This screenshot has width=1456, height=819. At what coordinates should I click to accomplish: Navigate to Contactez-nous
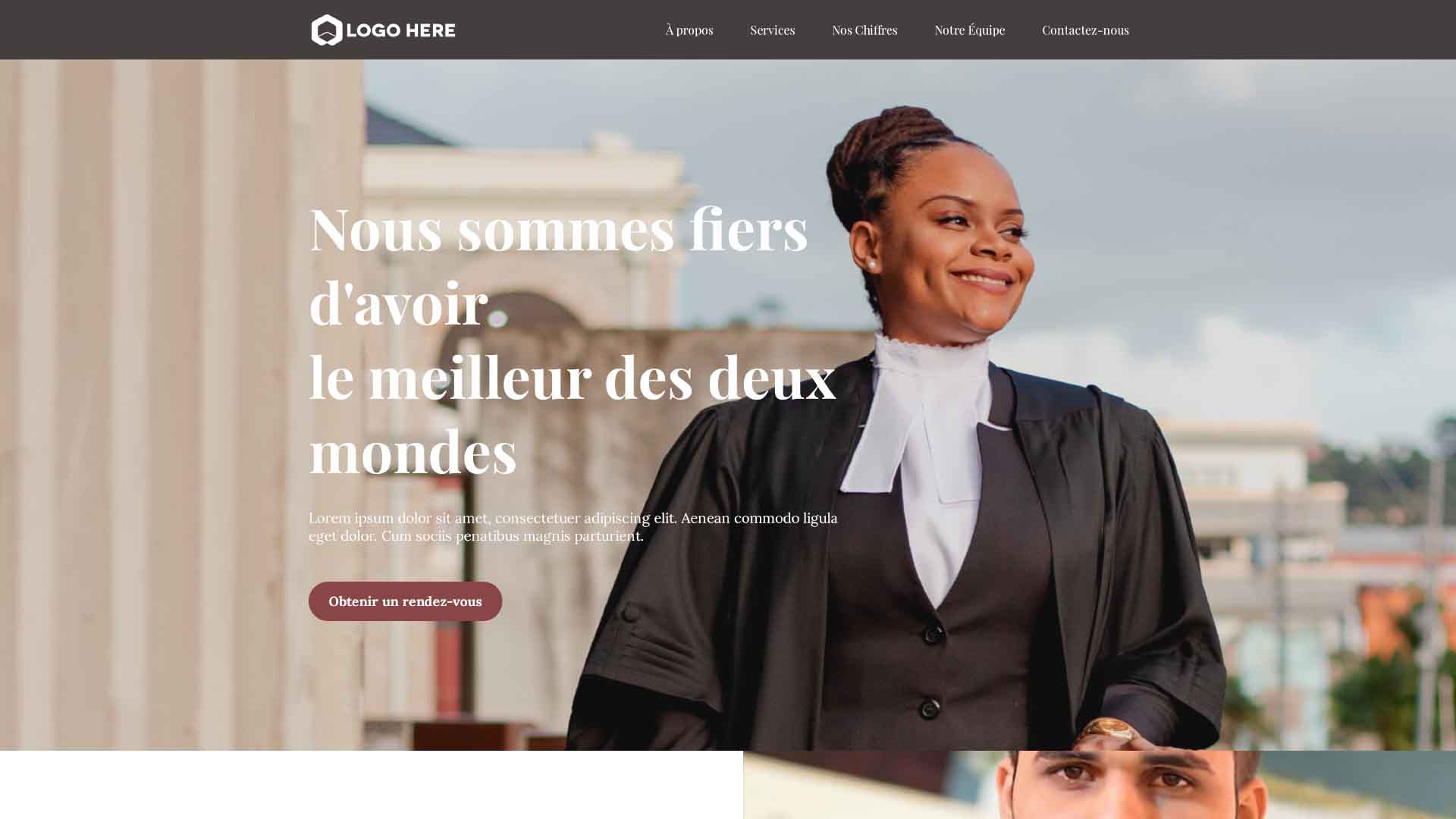coord(1085,30)
